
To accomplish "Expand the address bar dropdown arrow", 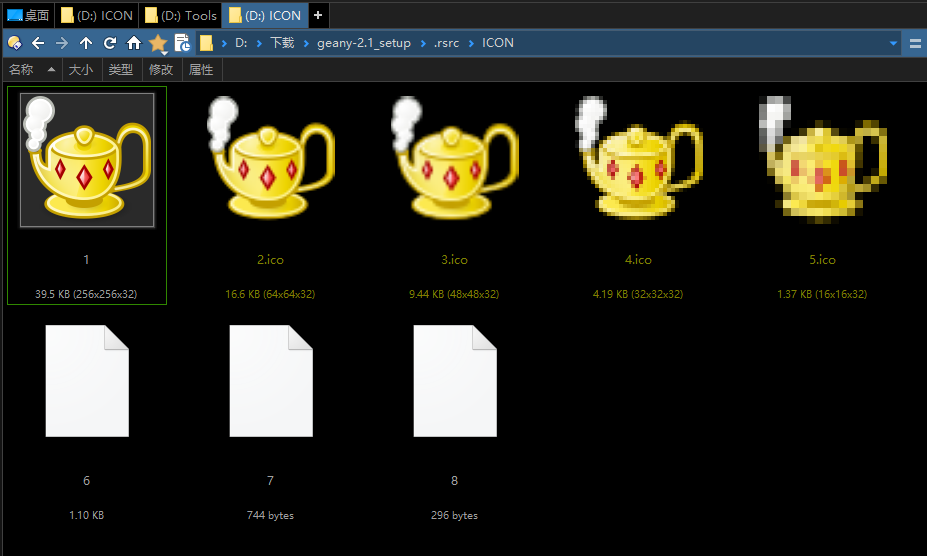I will coord(893,43).
